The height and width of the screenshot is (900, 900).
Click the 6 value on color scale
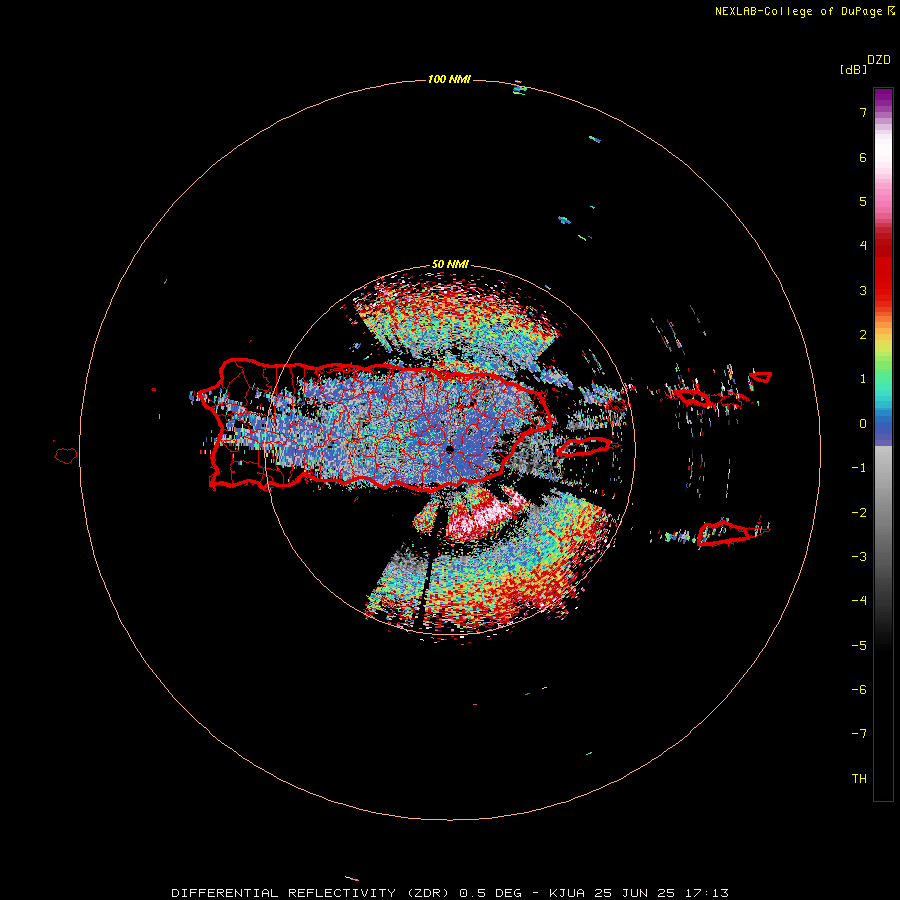863,157
